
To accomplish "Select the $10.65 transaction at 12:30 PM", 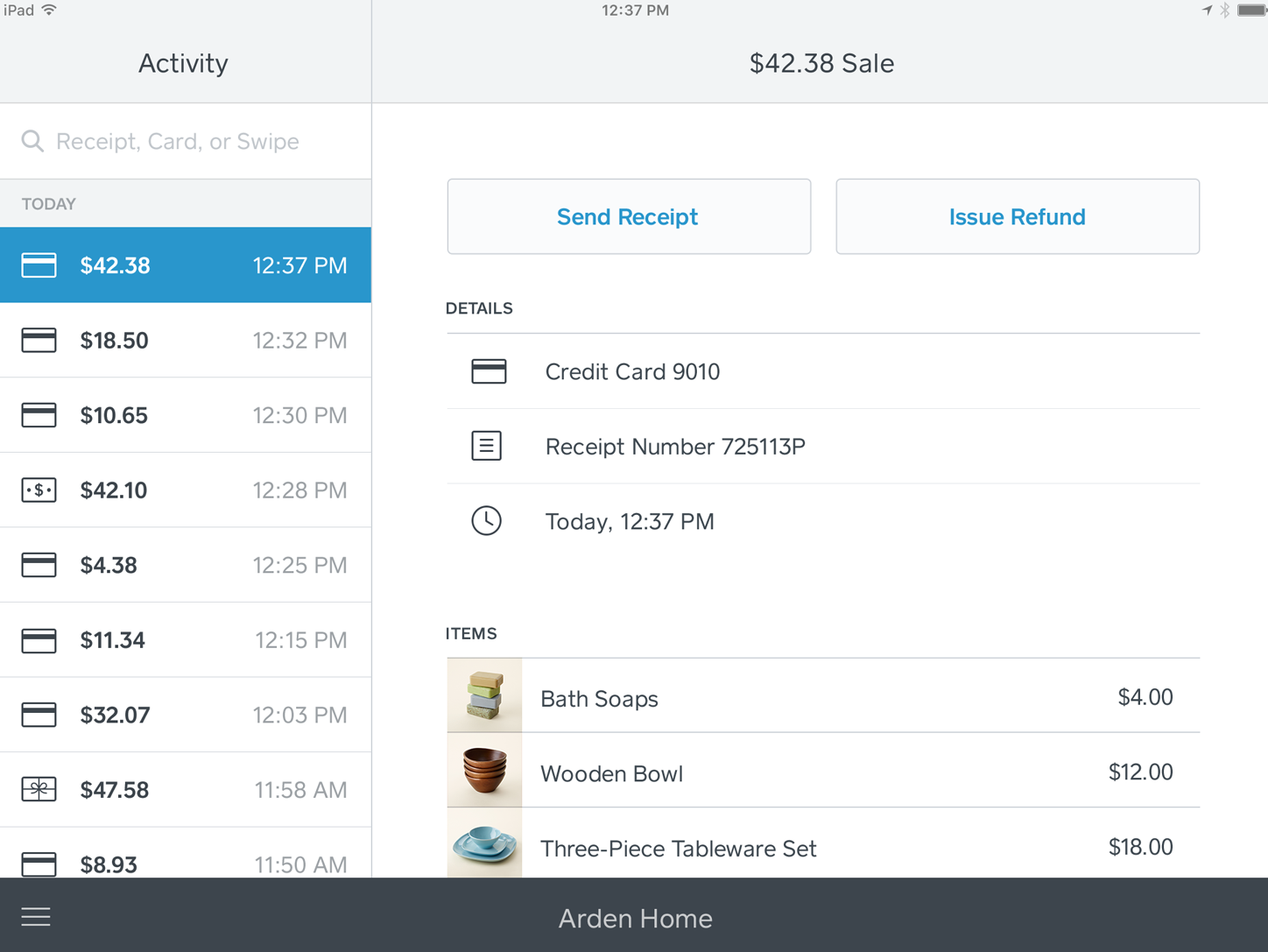I will 186,415.
